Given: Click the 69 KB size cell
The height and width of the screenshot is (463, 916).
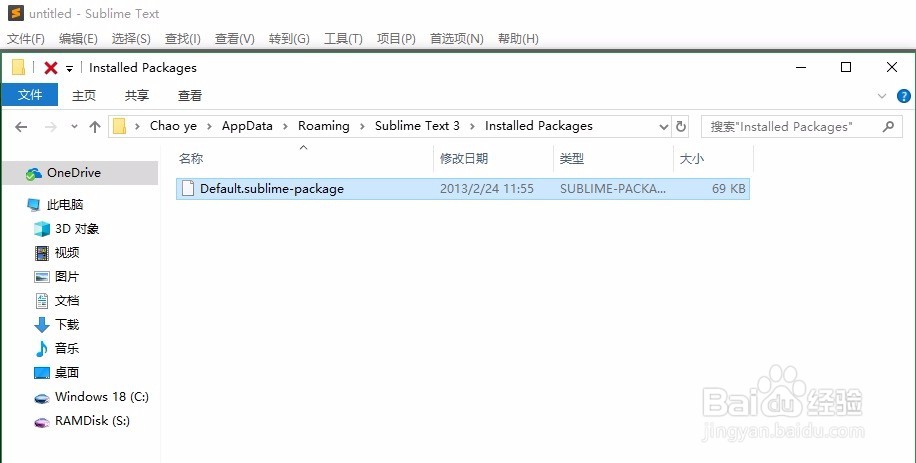Looking at the screenshot, I should [728, 189].
